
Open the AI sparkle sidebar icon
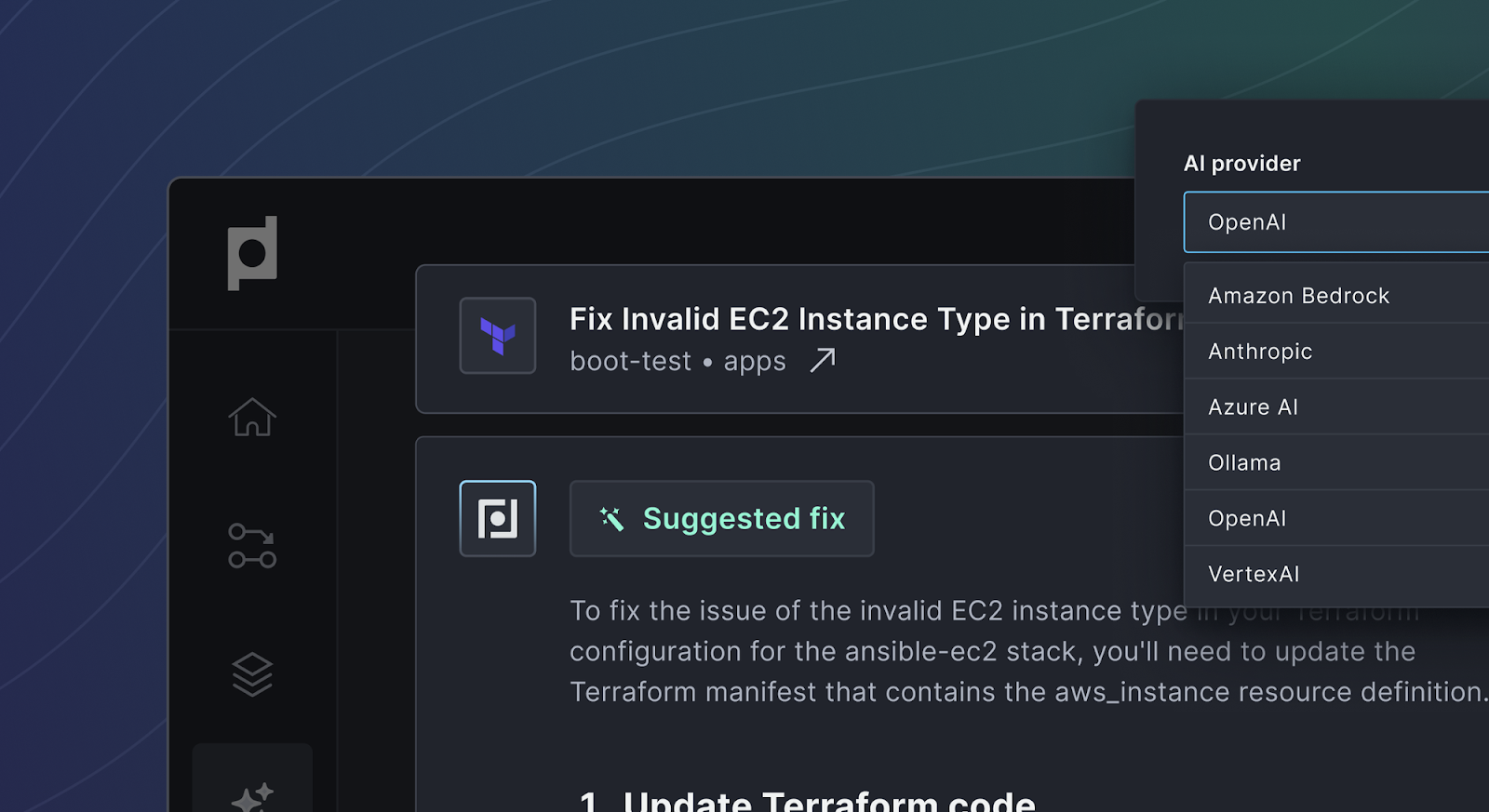[x=252, y=796]
